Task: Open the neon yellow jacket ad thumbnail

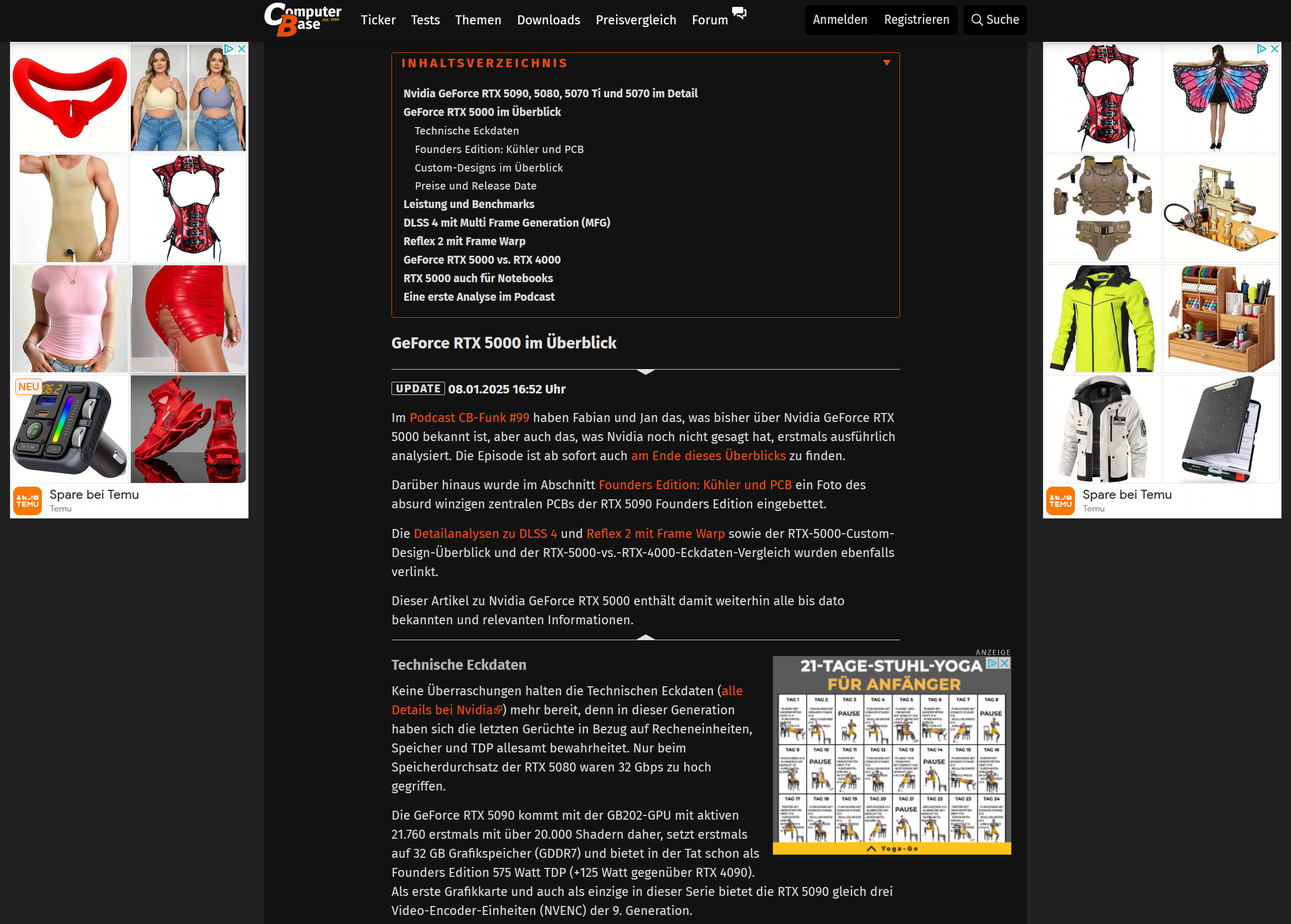Action: point(1102,319)
